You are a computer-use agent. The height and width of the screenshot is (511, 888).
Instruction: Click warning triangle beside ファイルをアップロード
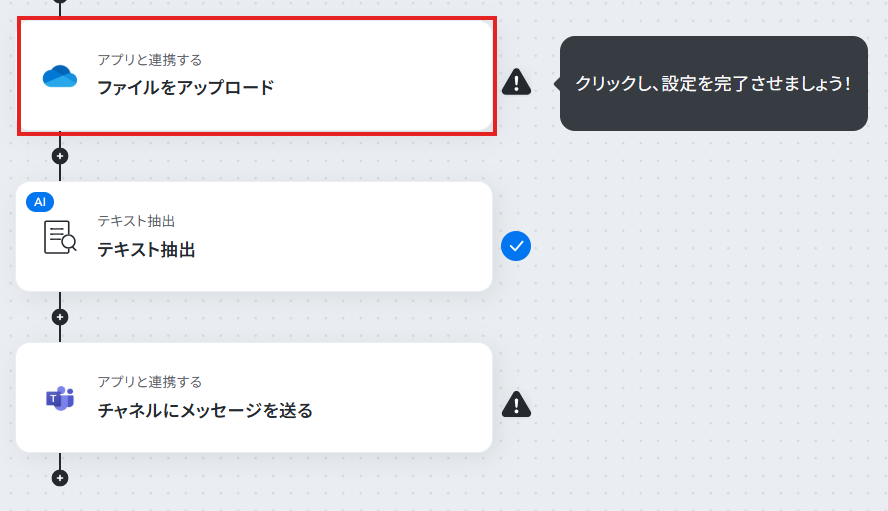pos(516,82)
